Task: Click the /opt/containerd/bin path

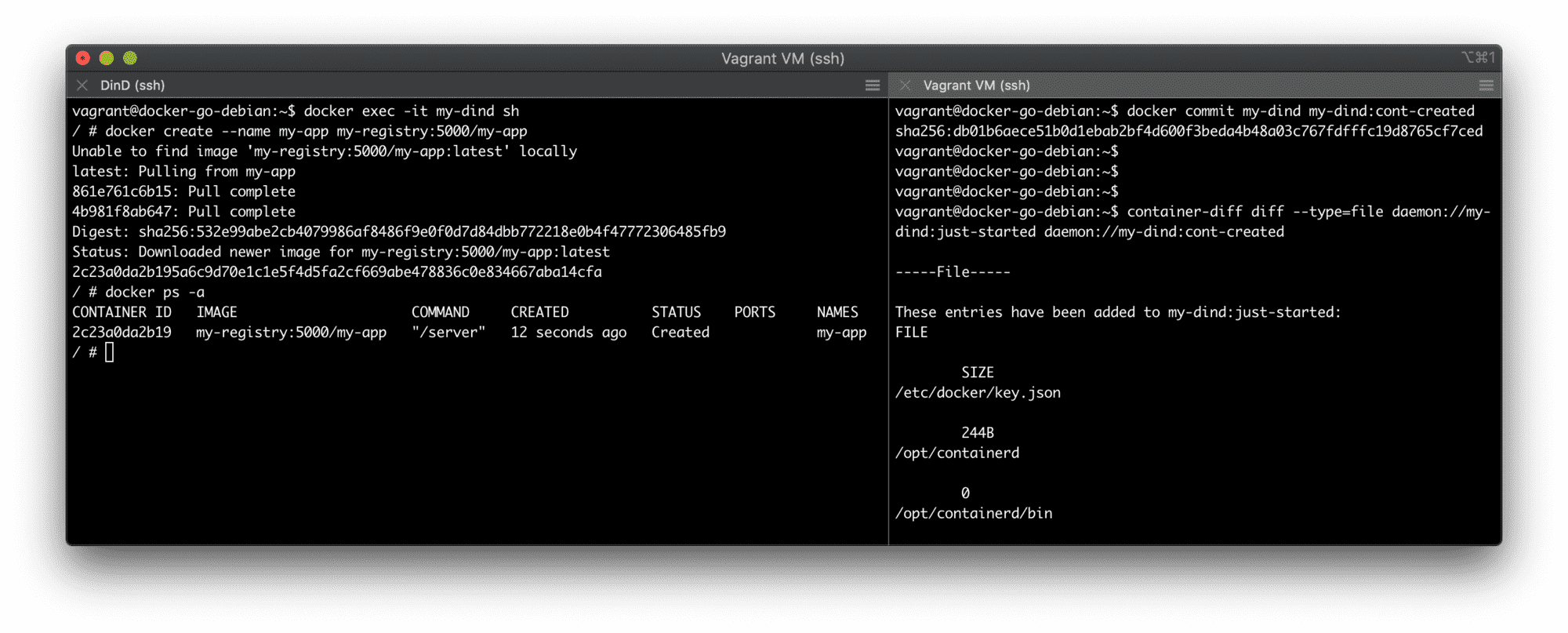Action: pos(974,514)
